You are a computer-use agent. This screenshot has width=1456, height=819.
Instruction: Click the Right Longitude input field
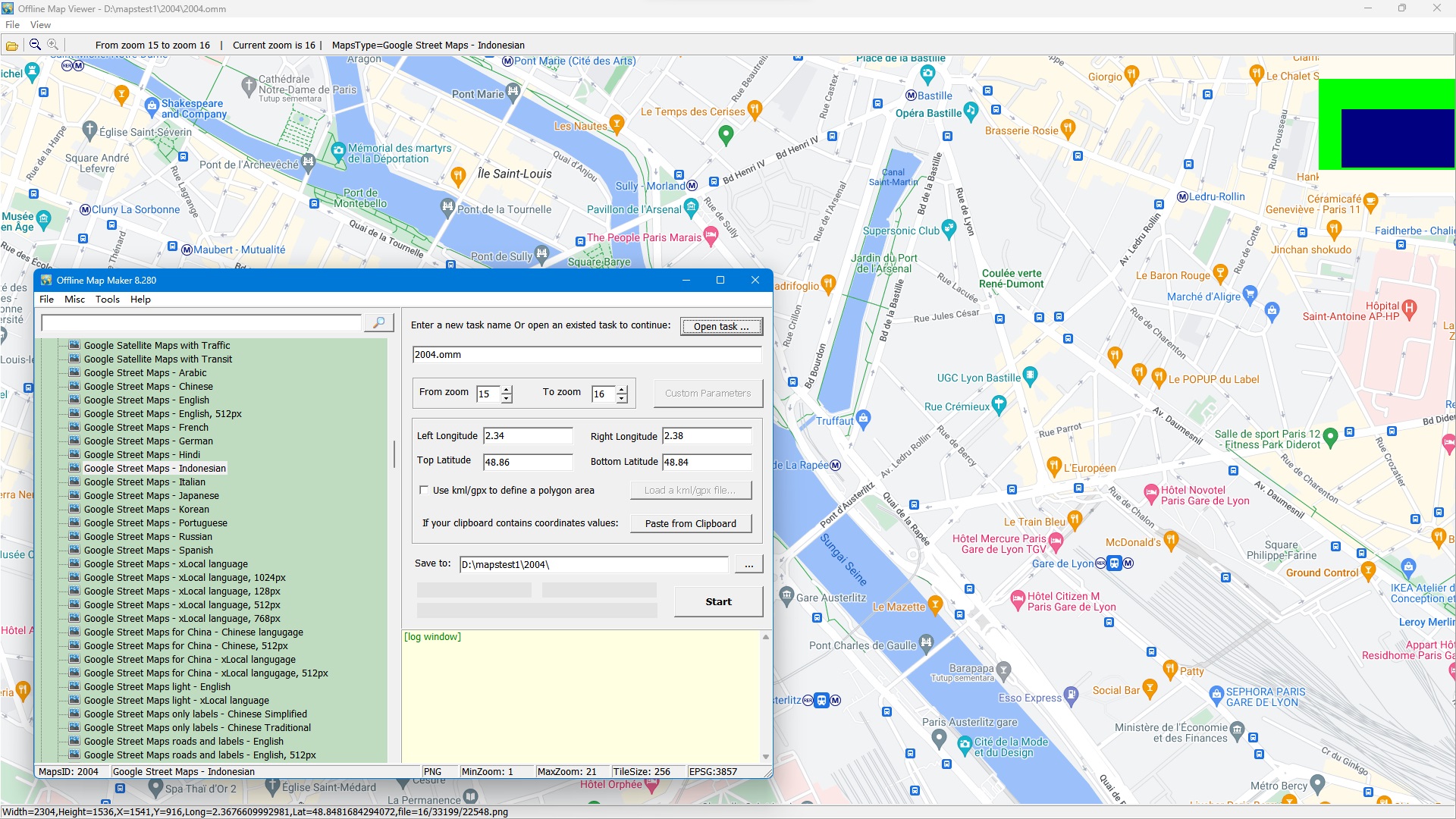click(x=707, y=435)
